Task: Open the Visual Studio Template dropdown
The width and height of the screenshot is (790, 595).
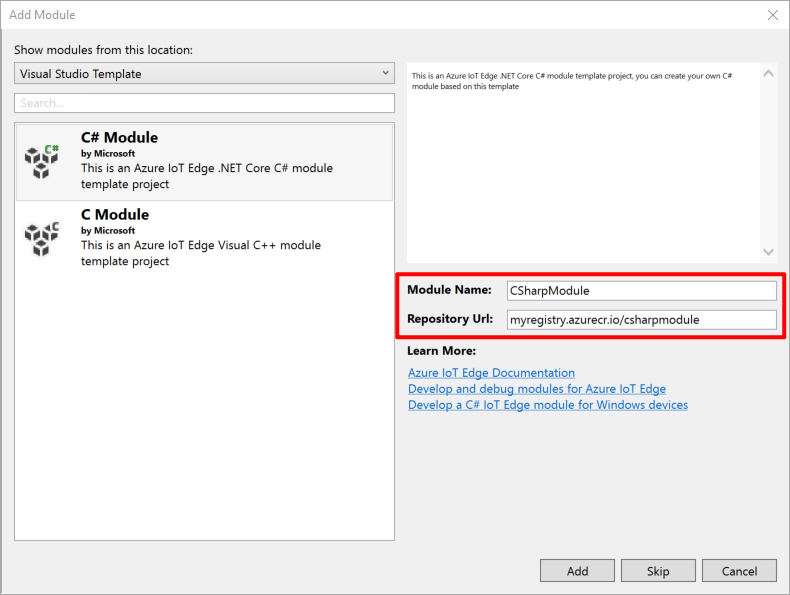Action: click(204, 74)
